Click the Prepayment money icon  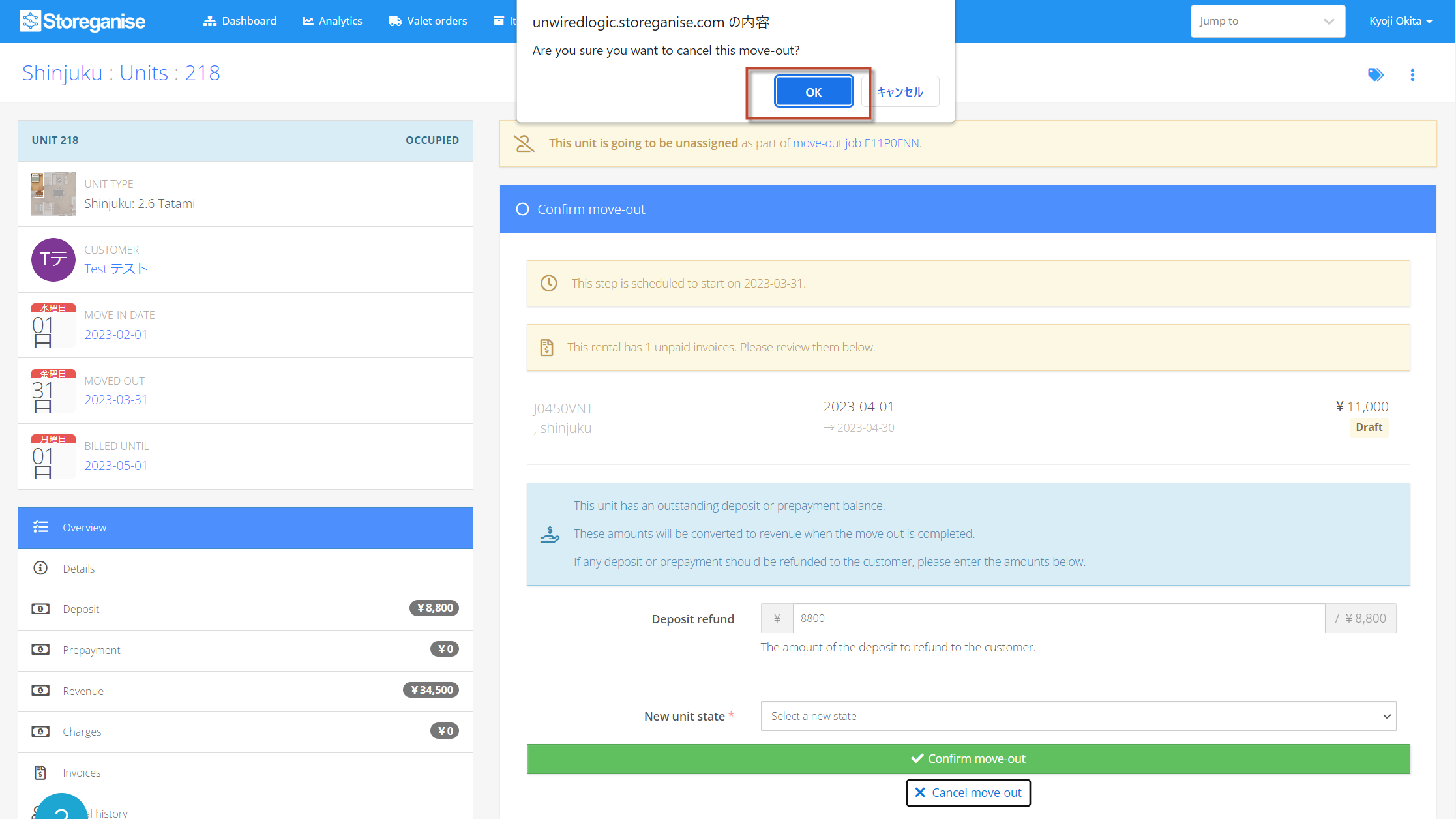pos(40,649)
